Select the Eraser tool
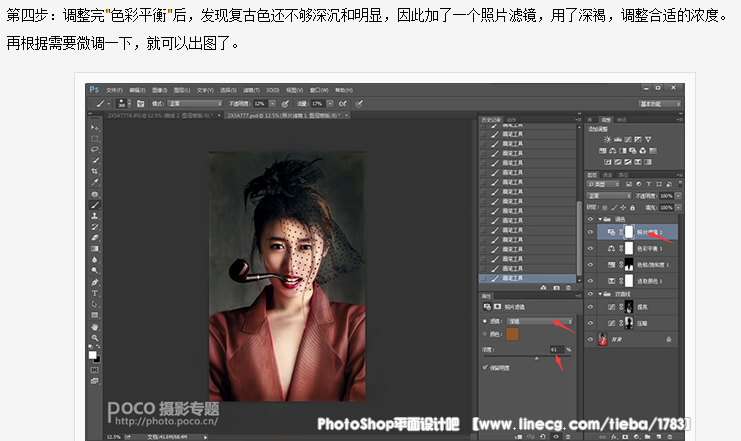 click(95, 238)
